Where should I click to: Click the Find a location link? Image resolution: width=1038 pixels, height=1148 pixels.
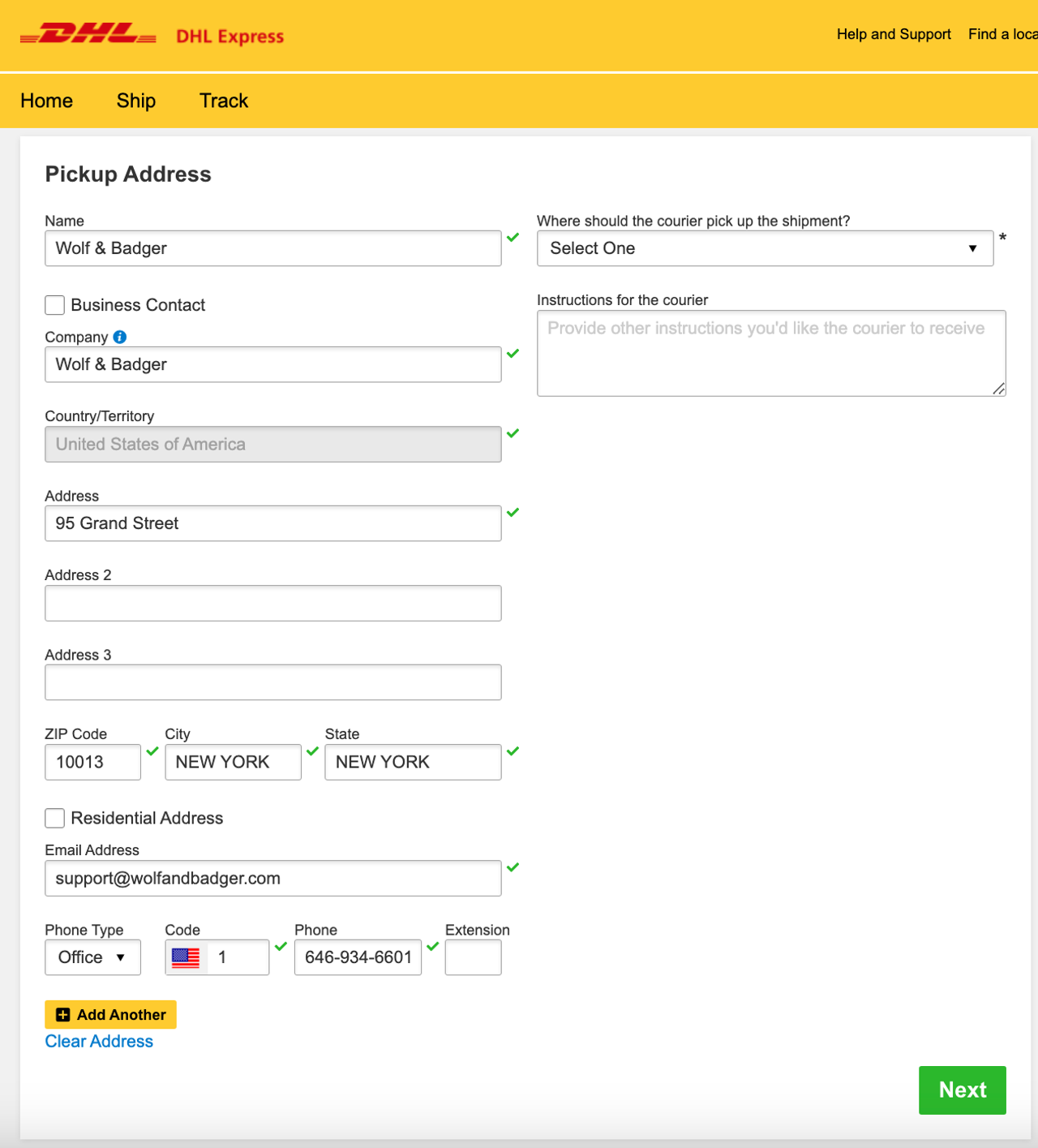point(1002,34)
